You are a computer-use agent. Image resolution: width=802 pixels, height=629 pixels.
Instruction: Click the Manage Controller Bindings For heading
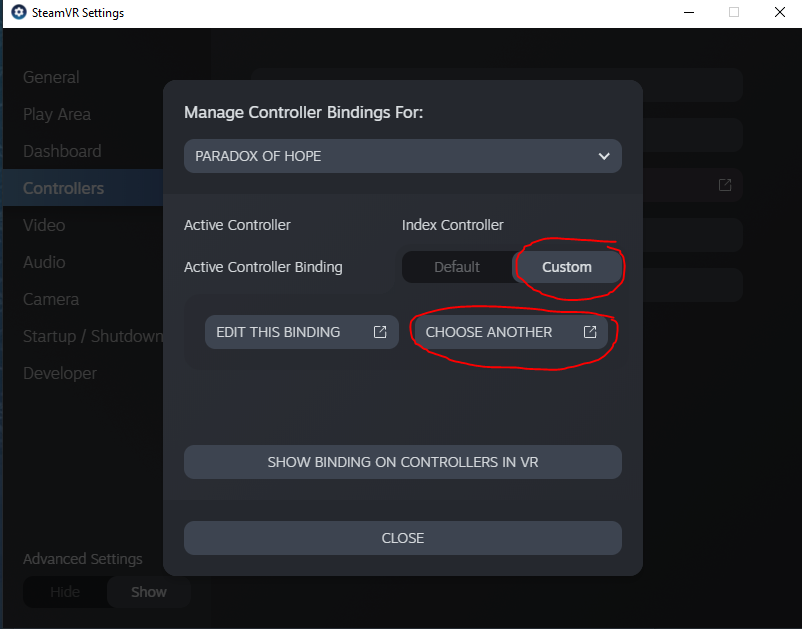tap(303, 113)
